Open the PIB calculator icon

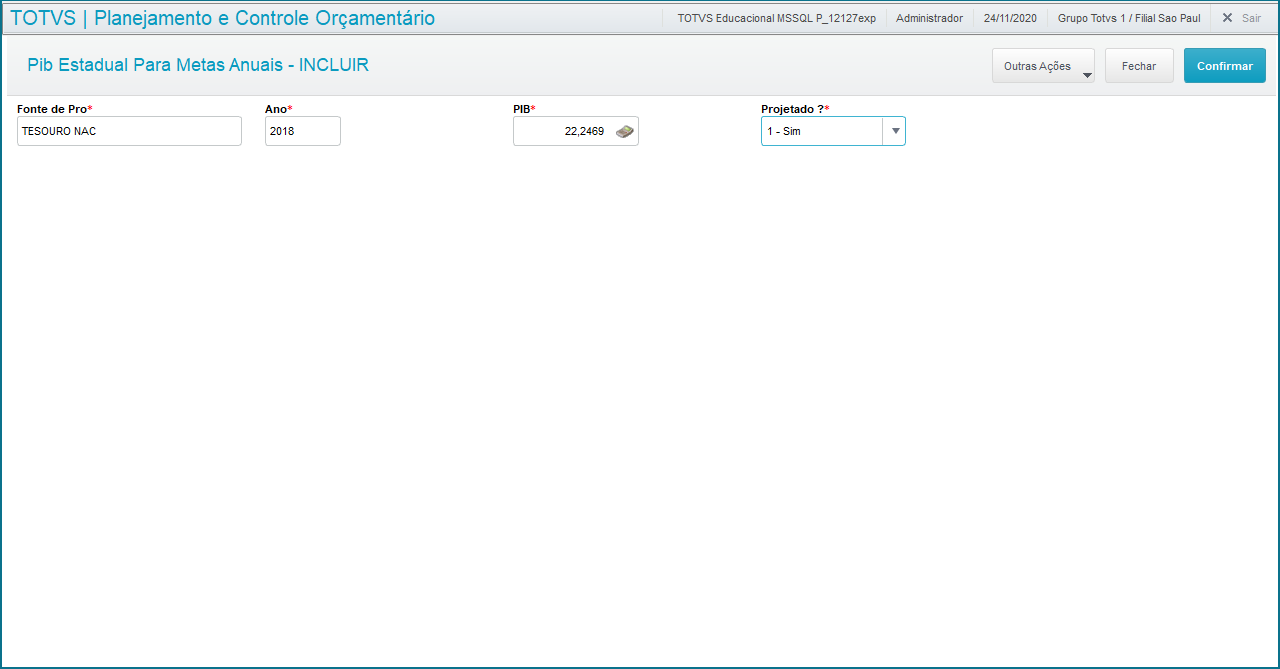624,131
